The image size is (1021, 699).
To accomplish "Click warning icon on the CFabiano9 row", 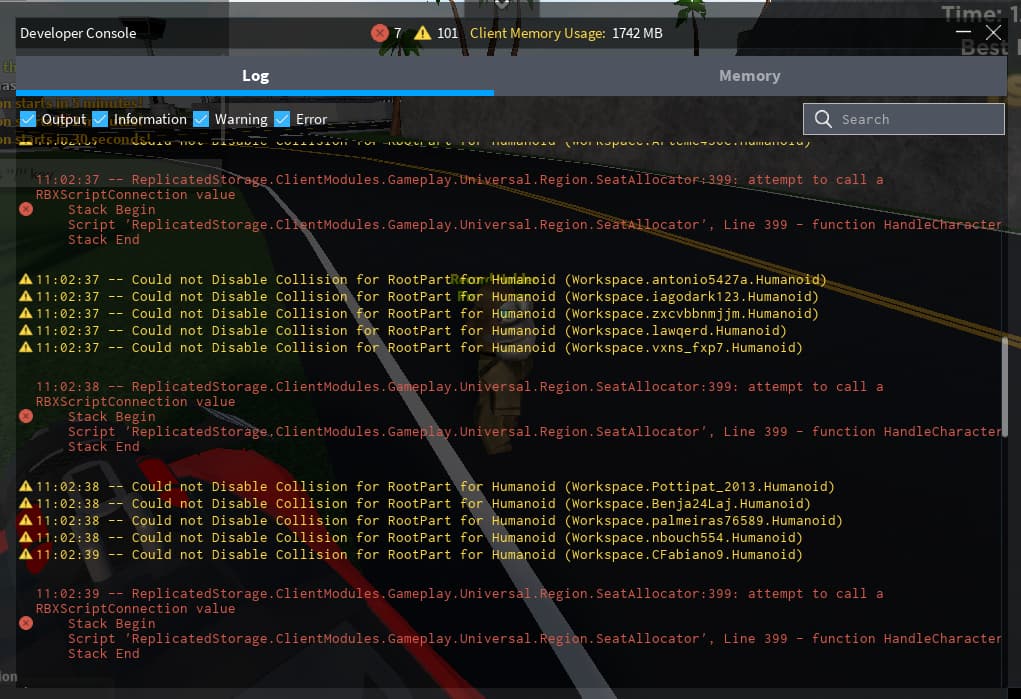I will [26, 554].
